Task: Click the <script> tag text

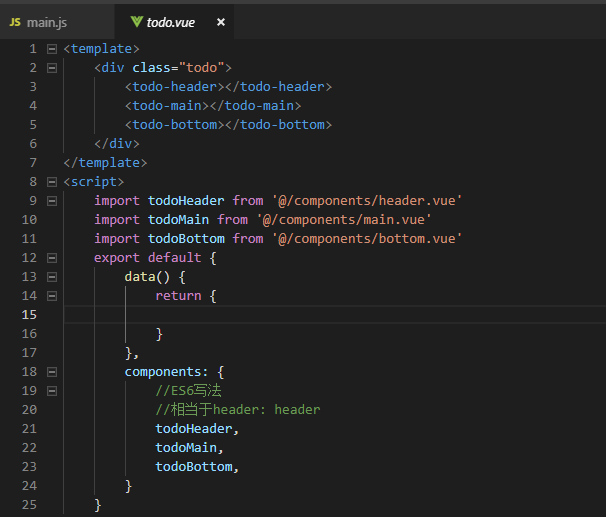Action: click(x=94, y=182)
